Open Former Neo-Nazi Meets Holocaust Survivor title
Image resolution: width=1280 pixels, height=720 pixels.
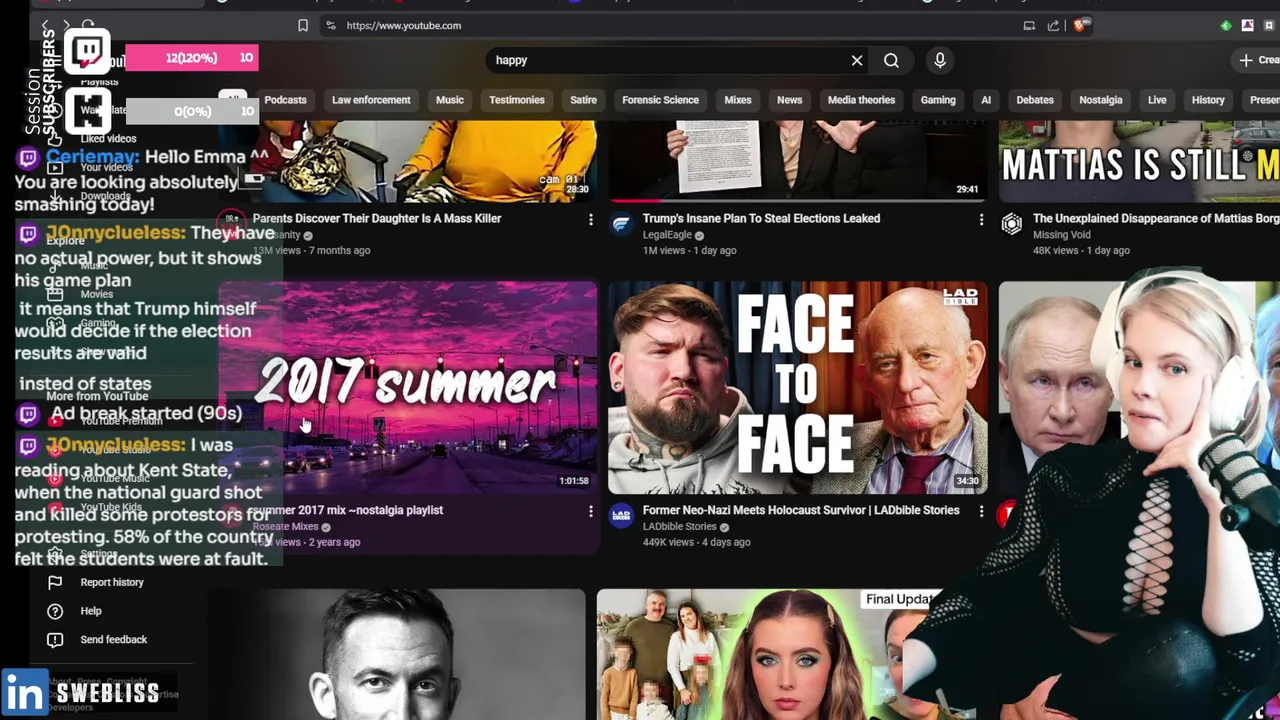[x=801, y=510]
